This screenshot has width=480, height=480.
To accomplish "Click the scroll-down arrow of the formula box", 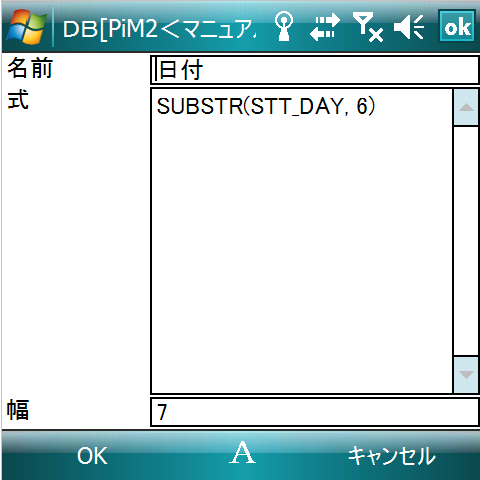I will pos(466,375).
